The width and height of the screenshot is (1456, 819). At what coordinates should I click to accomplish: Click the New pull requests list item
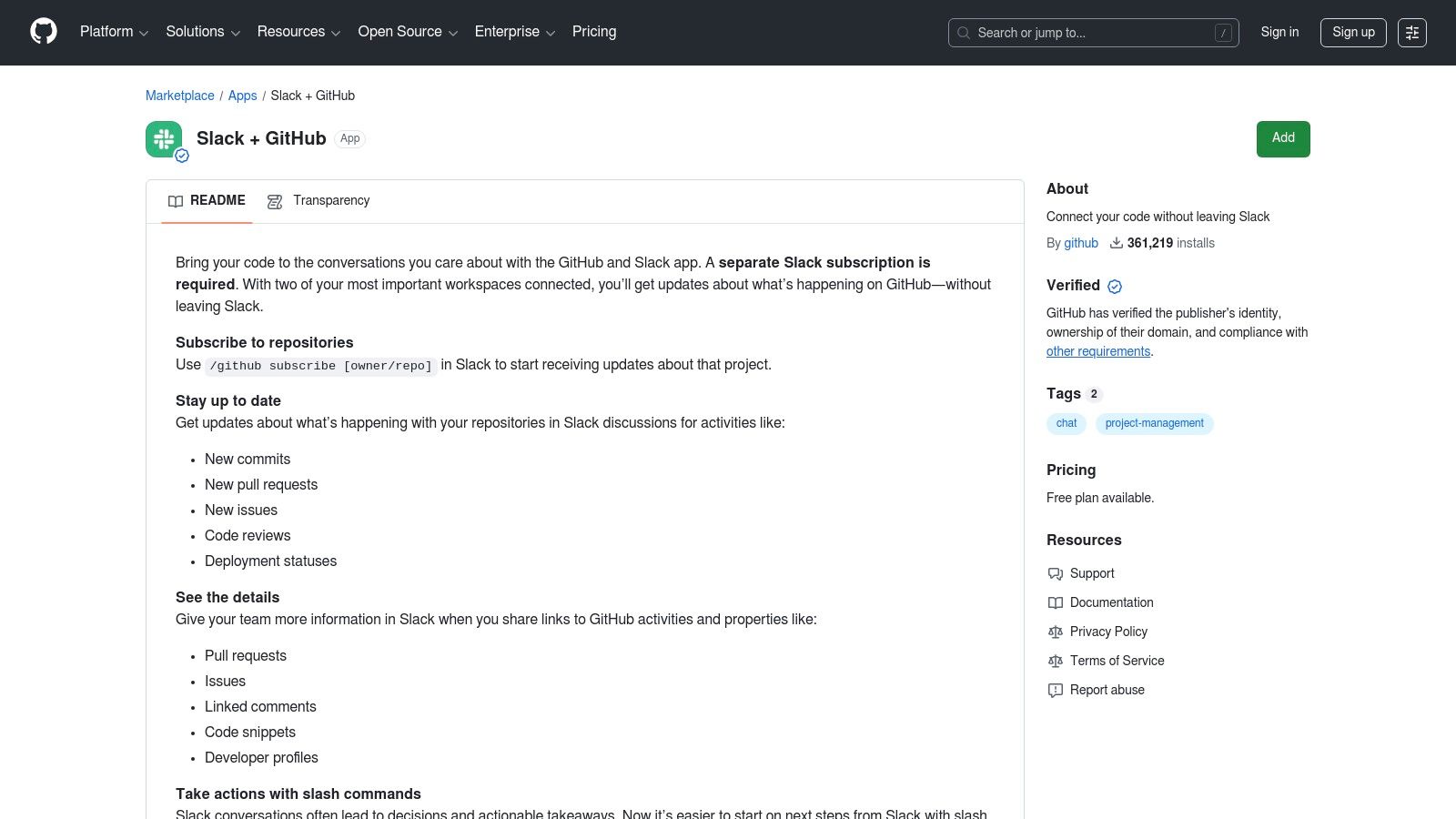[261, 485]
